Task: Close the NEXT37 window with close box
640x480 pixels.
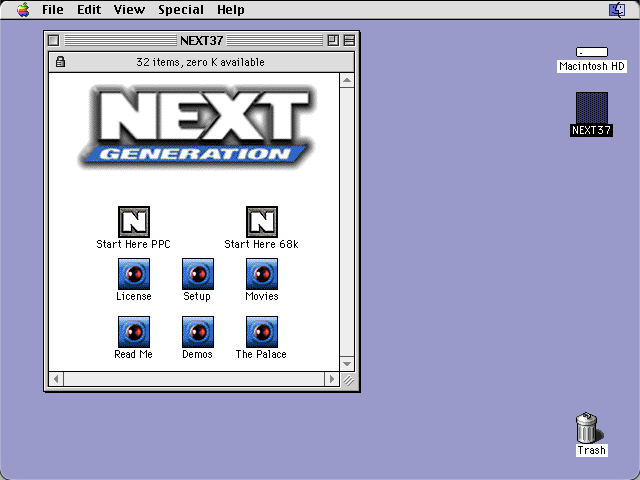Action: coord(53,40)
